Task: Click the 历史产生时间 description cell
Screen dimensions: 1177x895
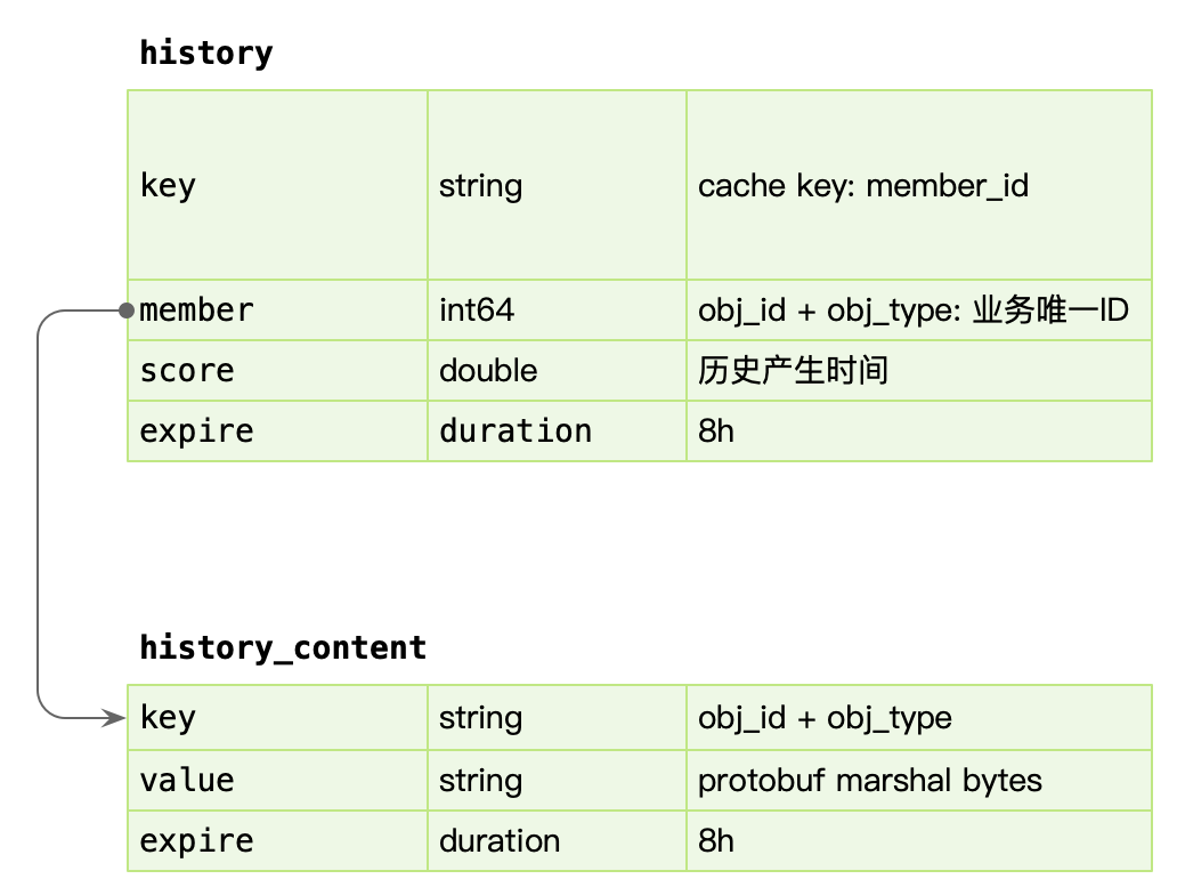Action: pos(918,371)
